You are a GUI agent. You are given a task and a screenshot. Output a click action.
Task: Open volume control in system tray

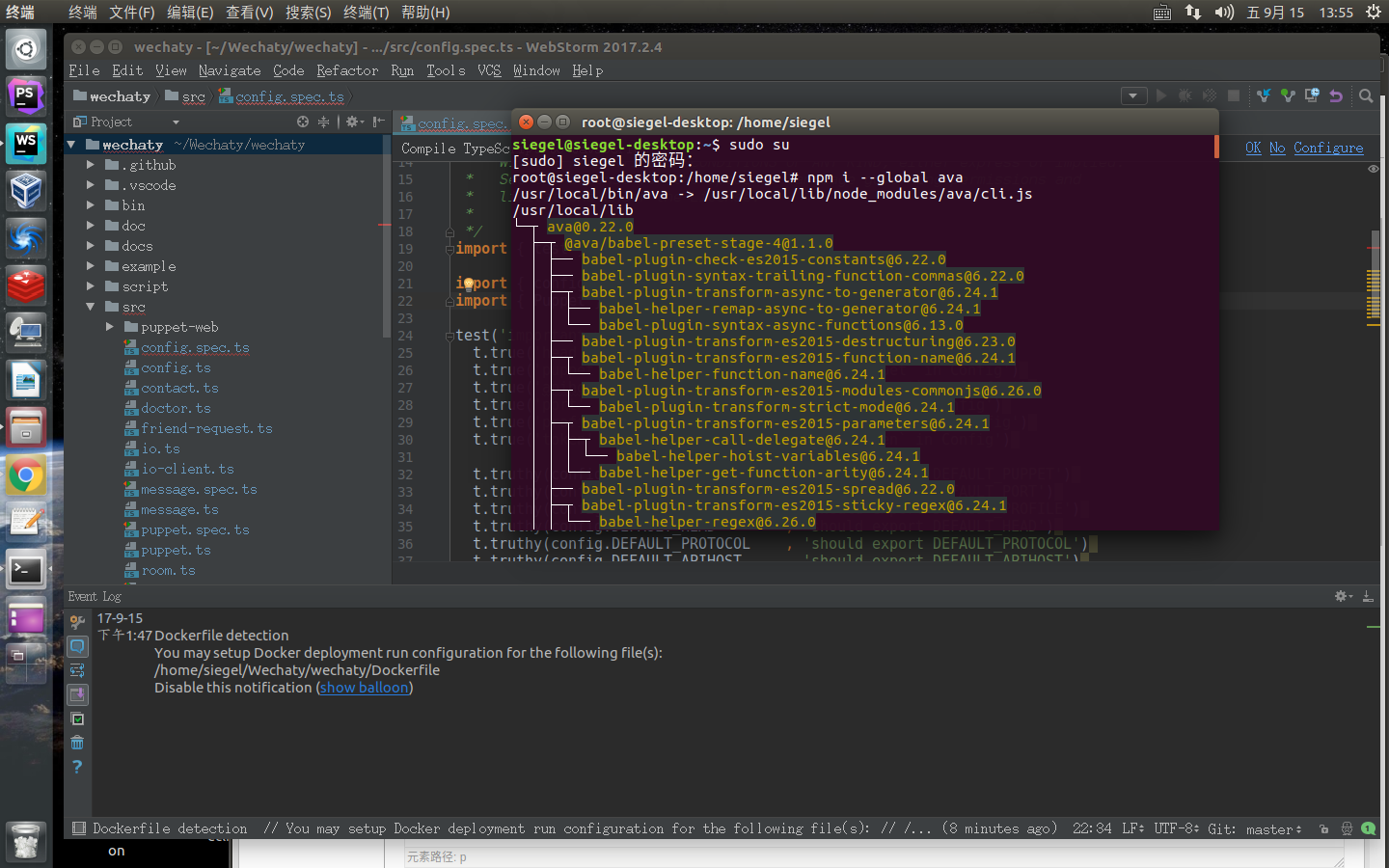point(1224,13)
